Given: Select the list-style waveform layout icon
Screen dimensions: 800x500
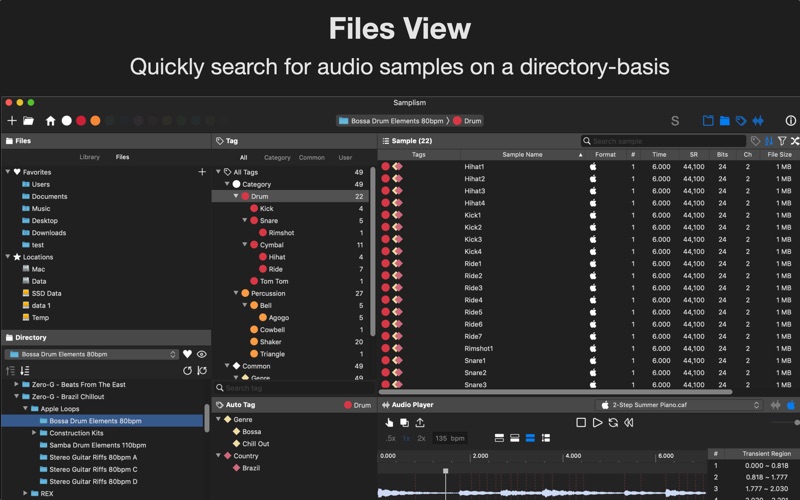Looking at the screenshot, I should click(546, 438).
